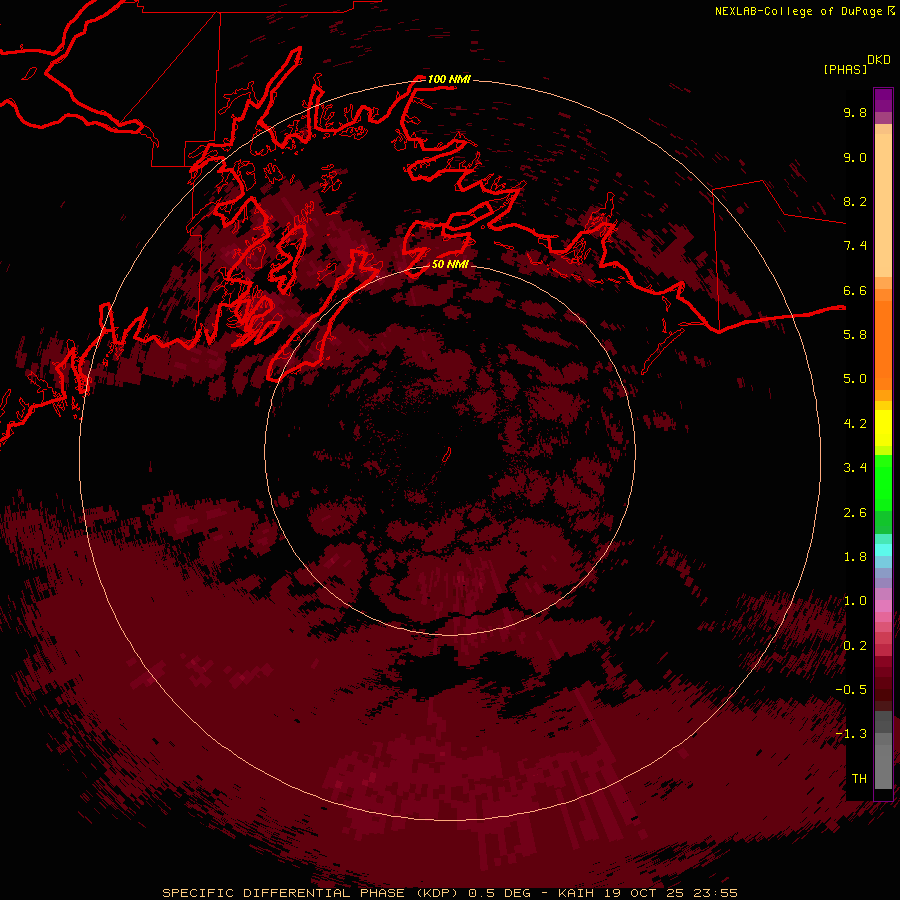Screen dimensions: 900x900
Task: Click the 5.8 legend value
Action: 855,335
